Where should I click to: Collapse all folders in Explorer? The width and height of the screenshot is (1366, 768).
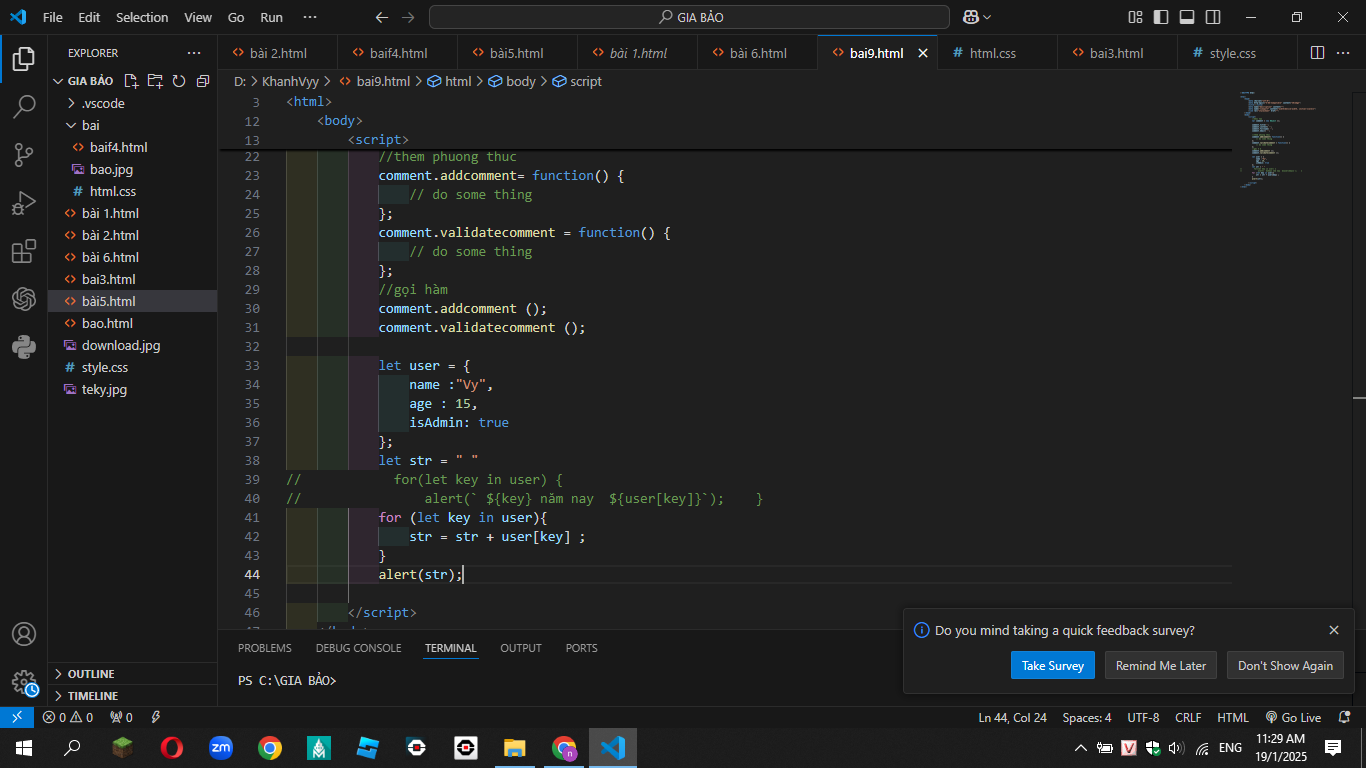click(203, 81)
